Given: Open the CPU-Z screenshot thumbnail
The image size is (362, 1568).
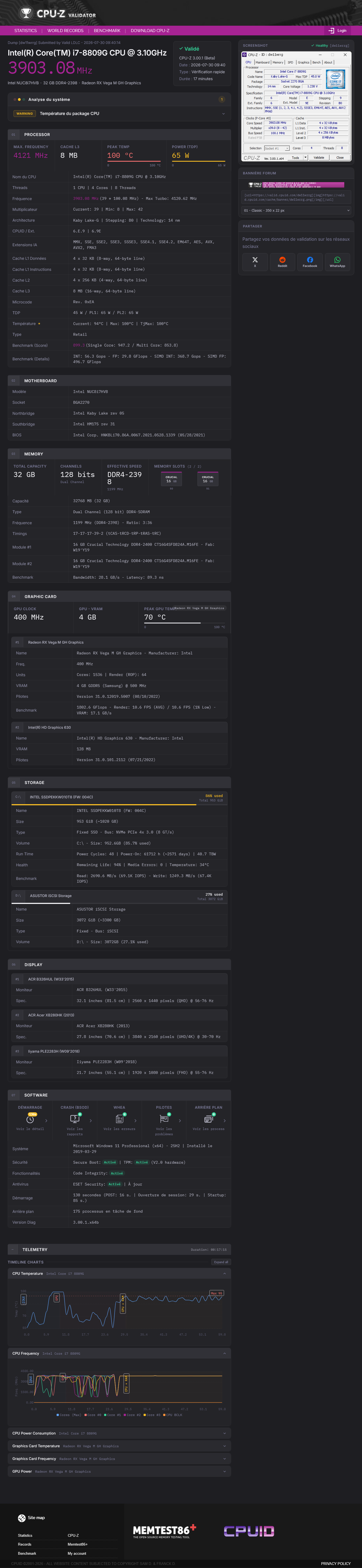Looking at the screenshot, I should (296, 106).
